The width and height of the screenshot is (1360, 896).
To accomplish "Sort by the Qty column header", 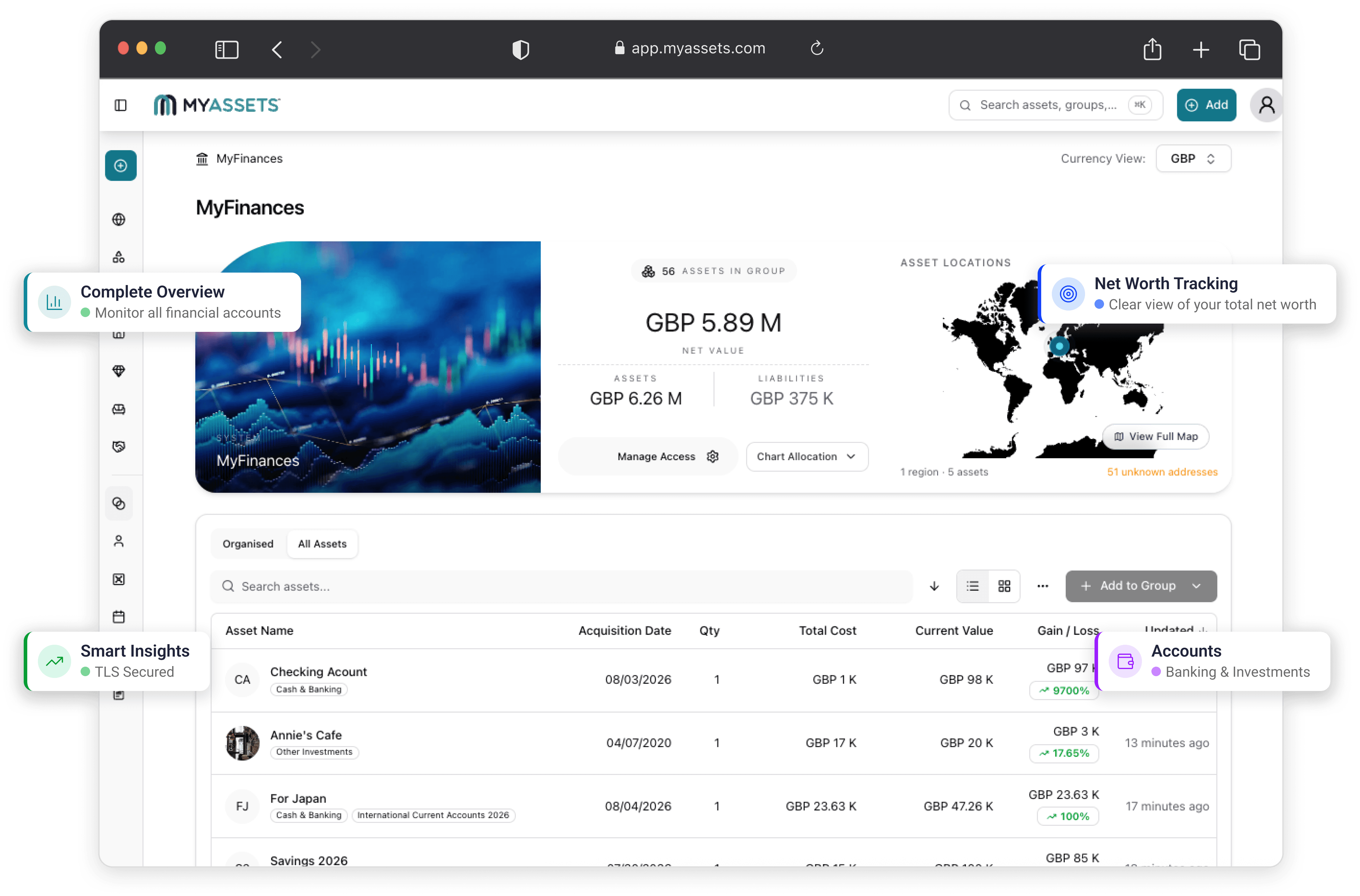I will click(x=709, y=631).
